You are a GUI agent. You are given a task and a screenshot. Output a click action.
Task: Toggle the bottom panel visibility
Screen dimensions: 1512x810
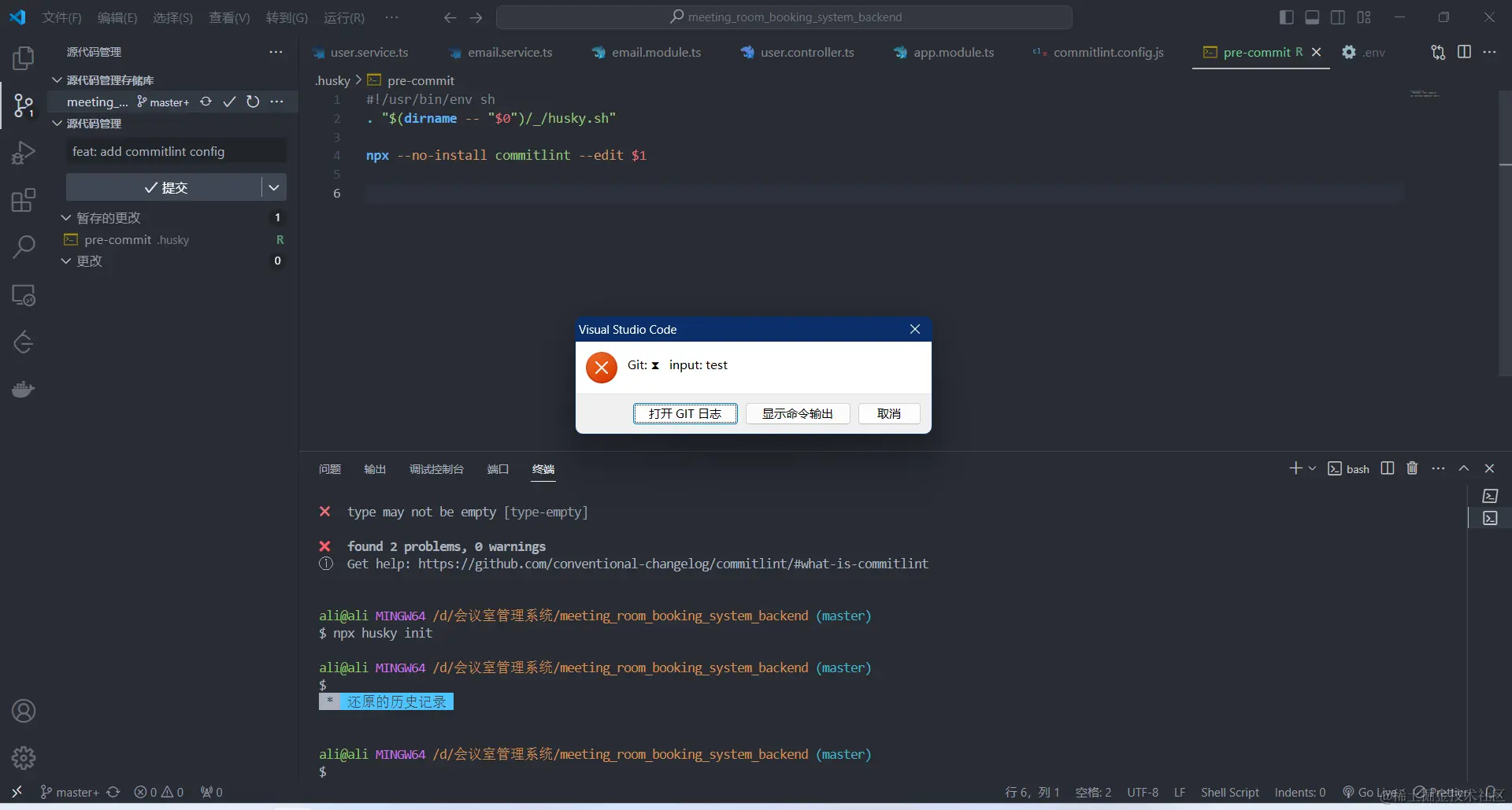click(1312, 17)
